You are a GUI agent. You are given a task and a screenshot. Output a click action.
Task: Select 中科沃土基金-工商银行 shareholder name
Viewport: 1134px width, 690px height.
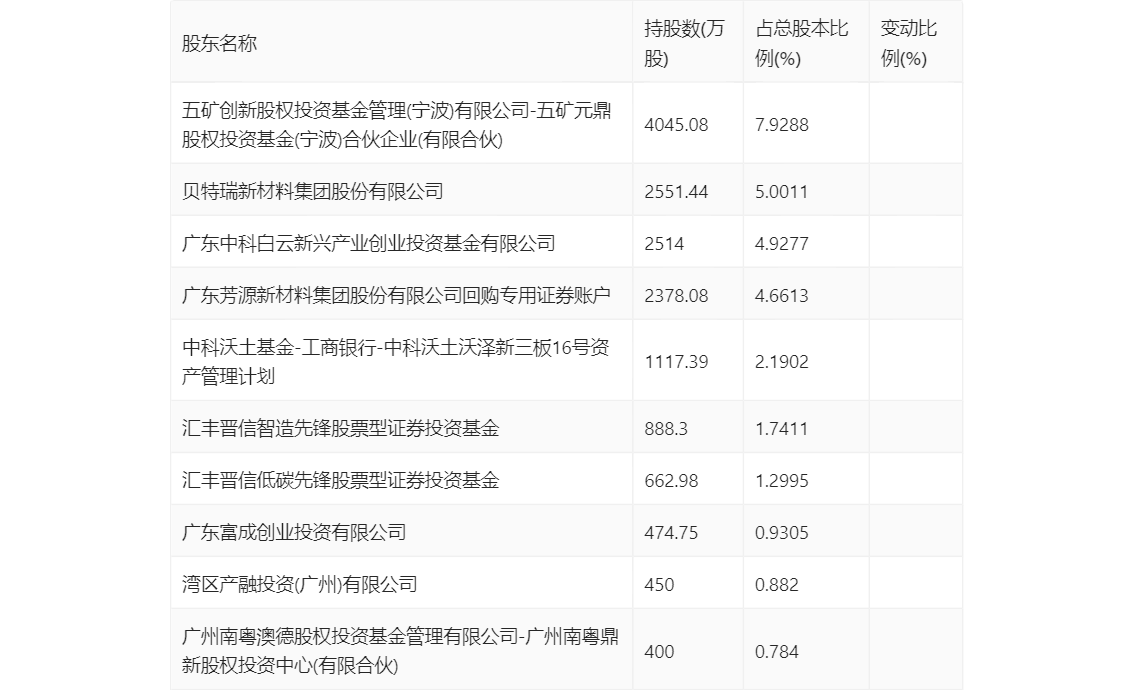point(396,362)
